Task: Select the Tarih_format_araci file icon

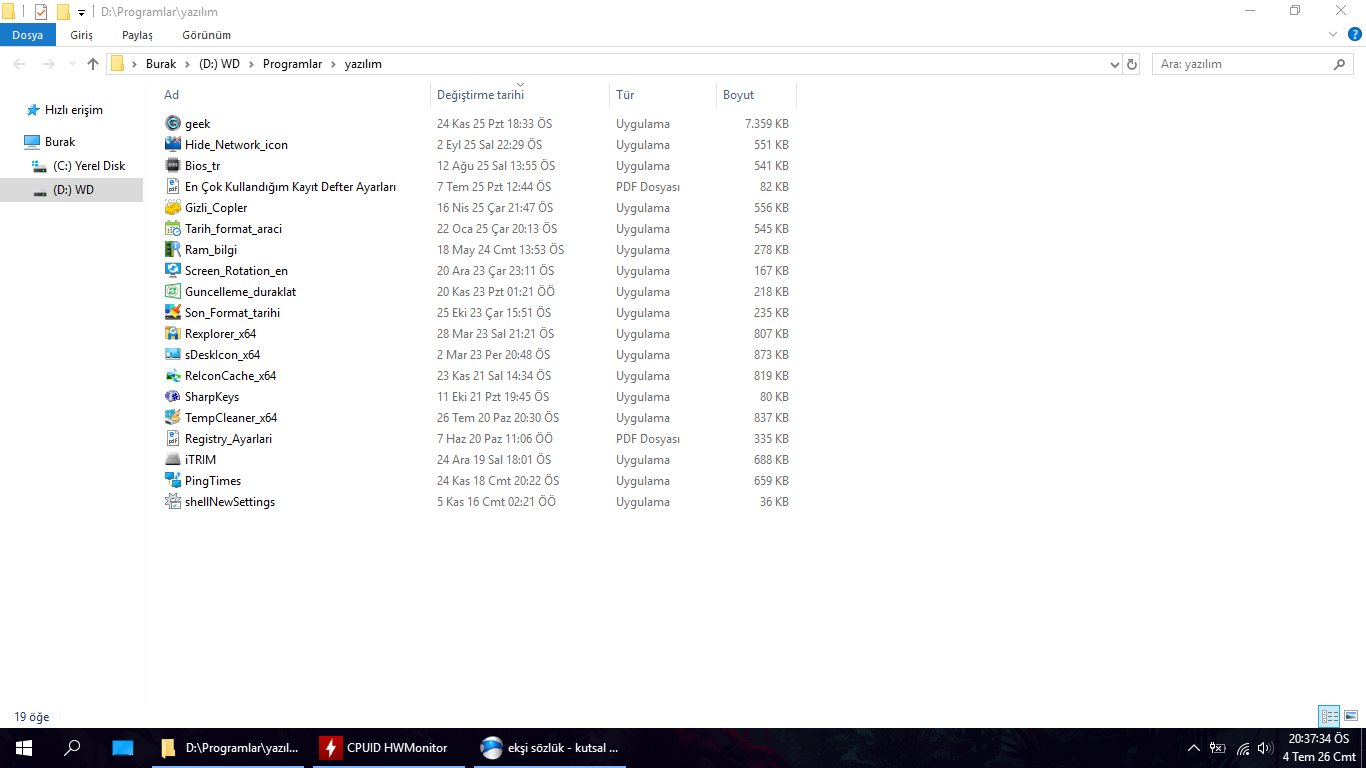Action: click(x=173, y=229)
